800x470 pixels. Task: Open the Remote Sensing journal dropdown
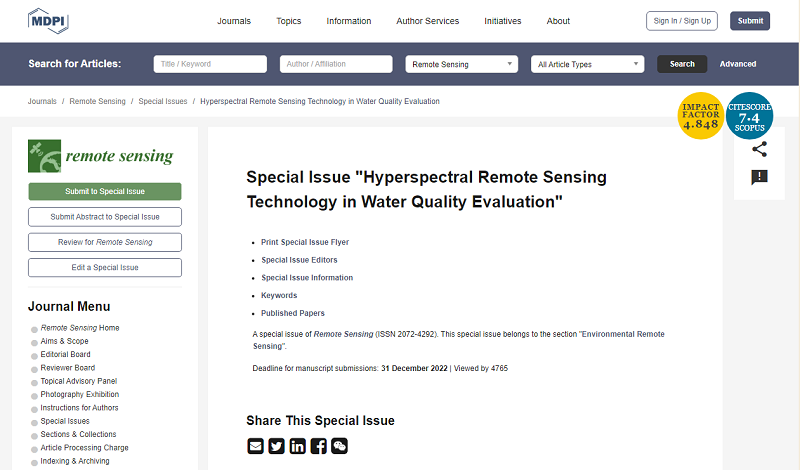click(461, 64)
